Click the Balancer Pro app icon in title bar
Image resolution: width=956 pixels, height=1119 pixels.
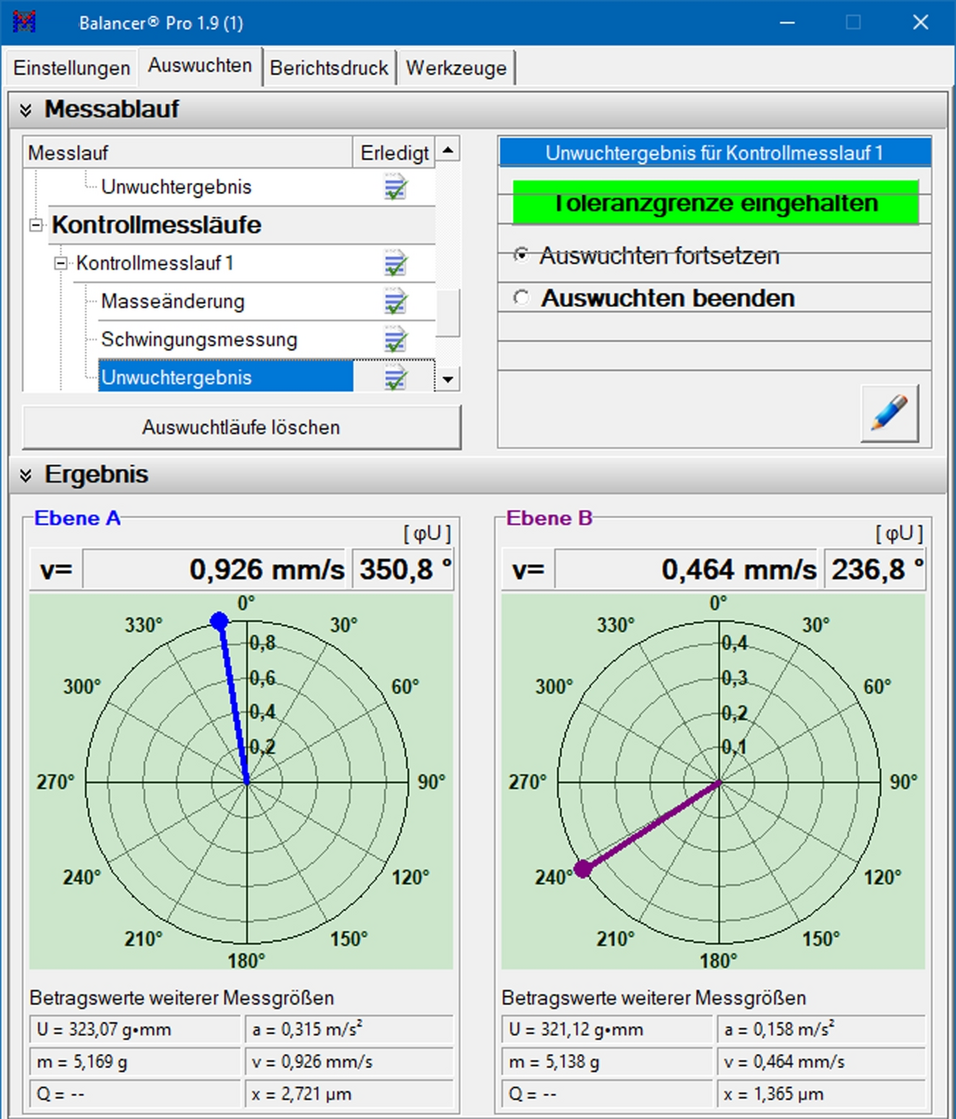25,22
